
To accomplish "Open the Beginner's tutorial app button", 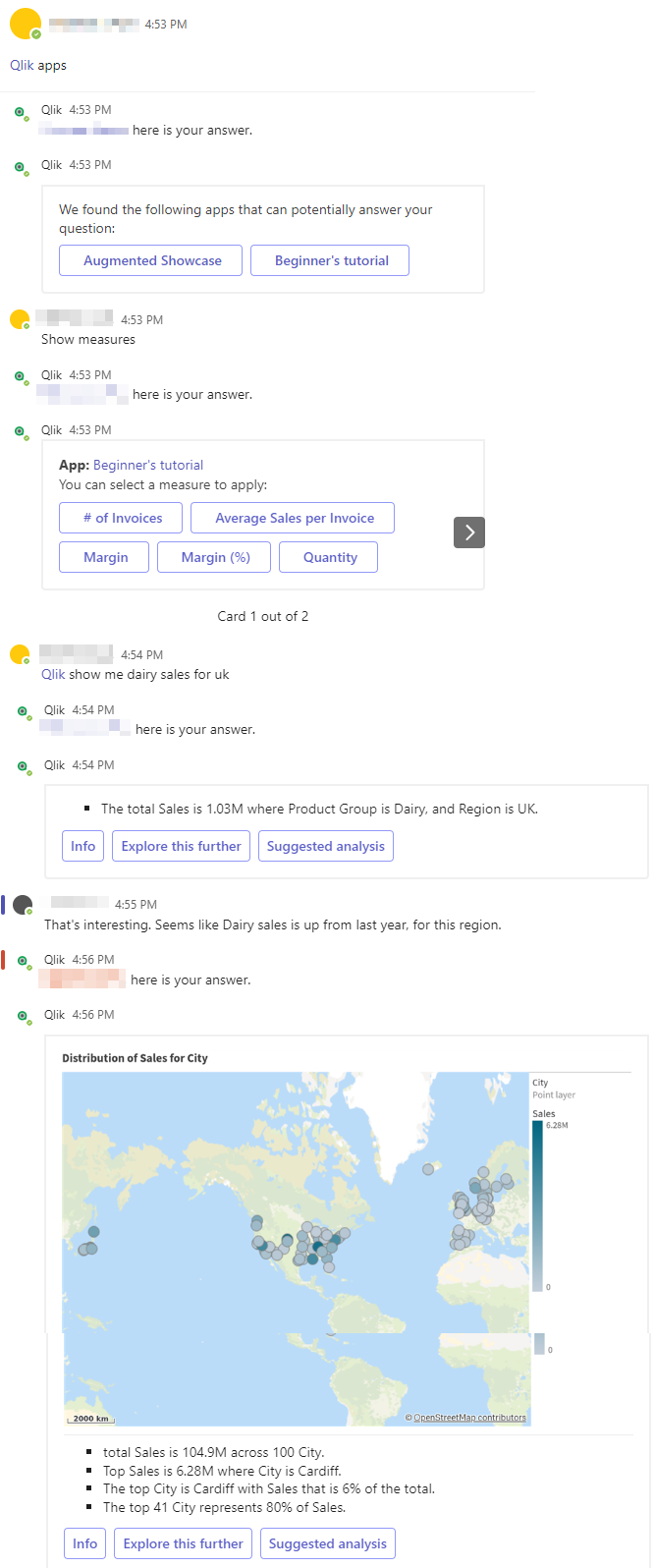I will click(x=331, y=260).
